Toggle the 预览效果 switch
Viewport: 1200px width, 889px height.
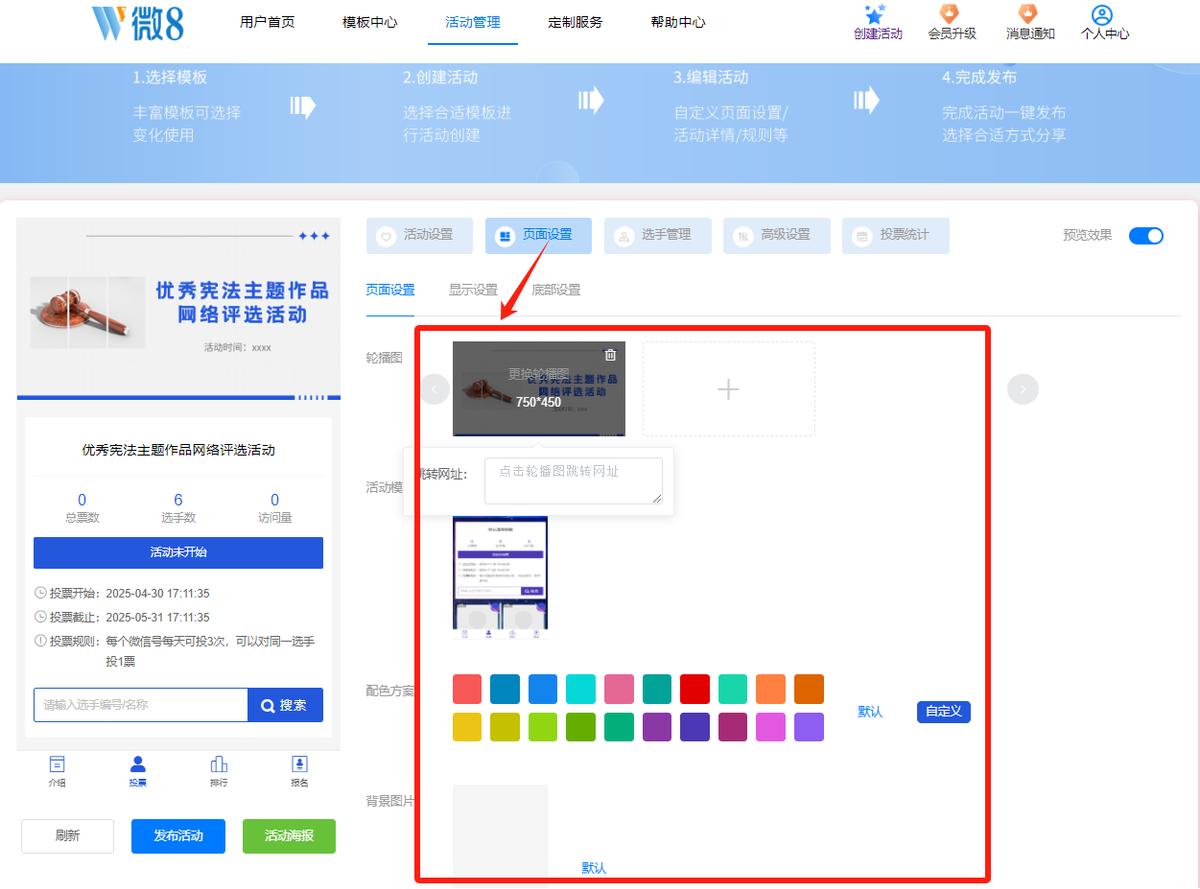click(1146, 236)
